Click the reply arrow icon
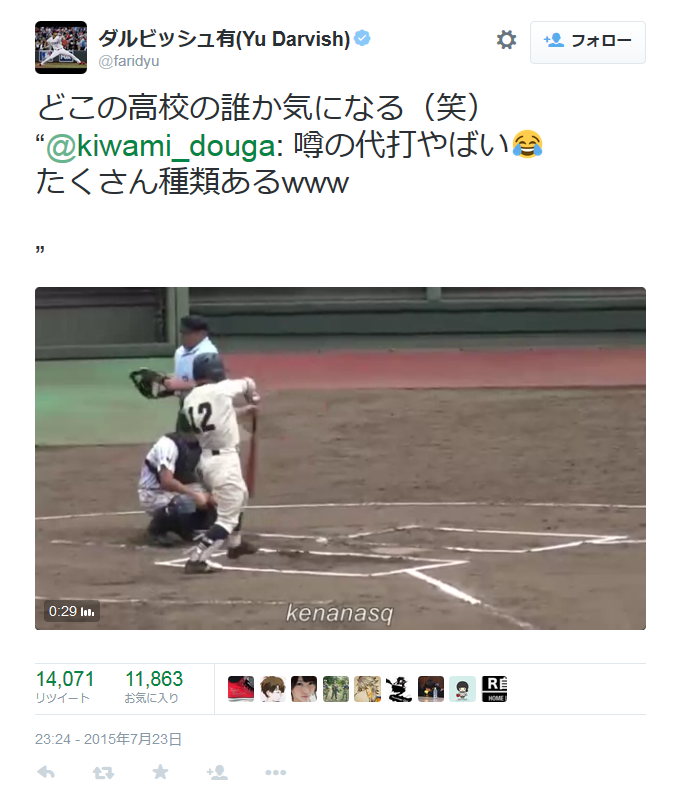Image resolution: width=683 pixels, height=793 pixels. pyautogui.click(x=47, y=772)
